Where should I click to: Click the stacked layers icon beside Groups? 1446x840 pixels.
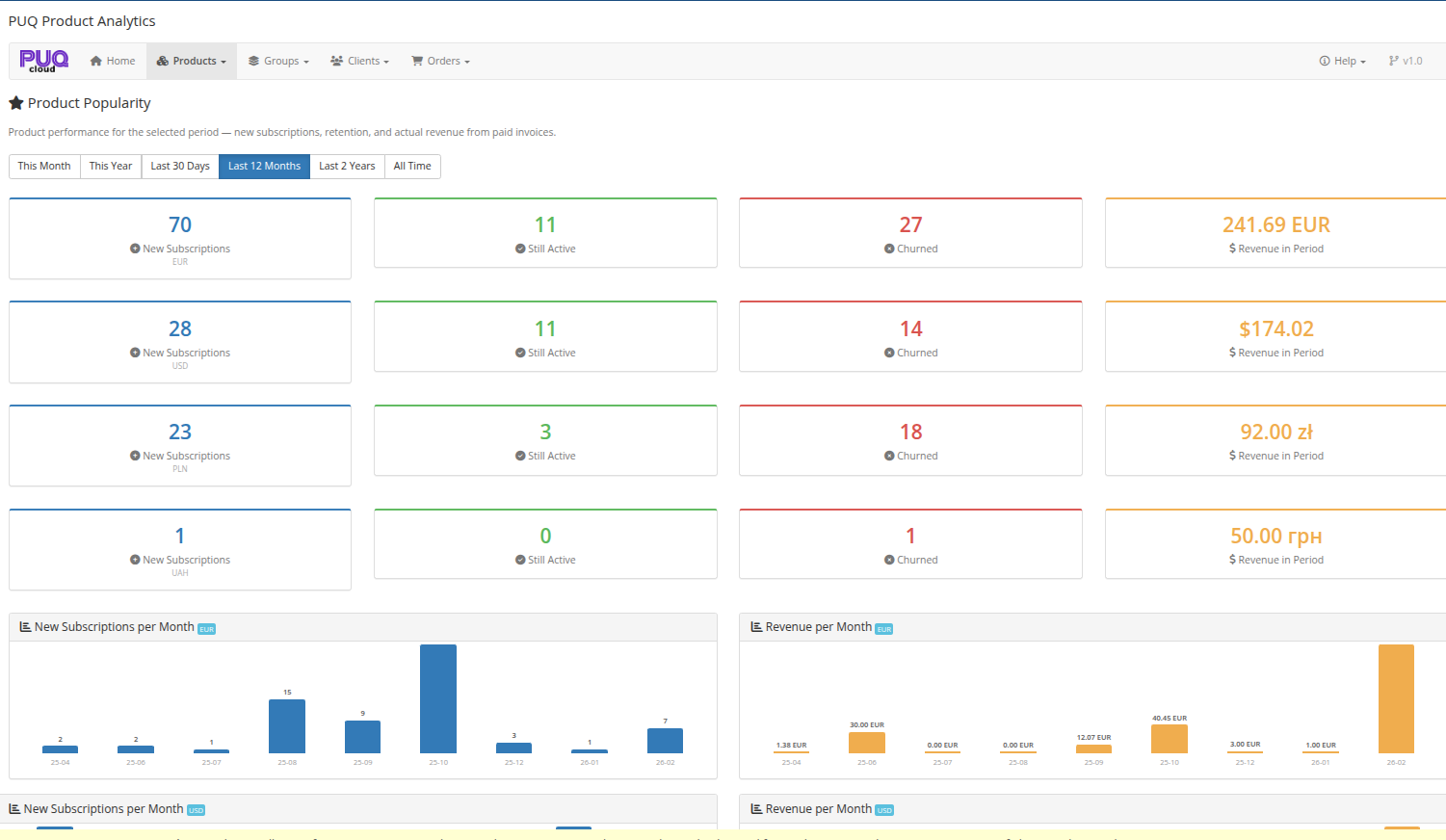[252, 60]
